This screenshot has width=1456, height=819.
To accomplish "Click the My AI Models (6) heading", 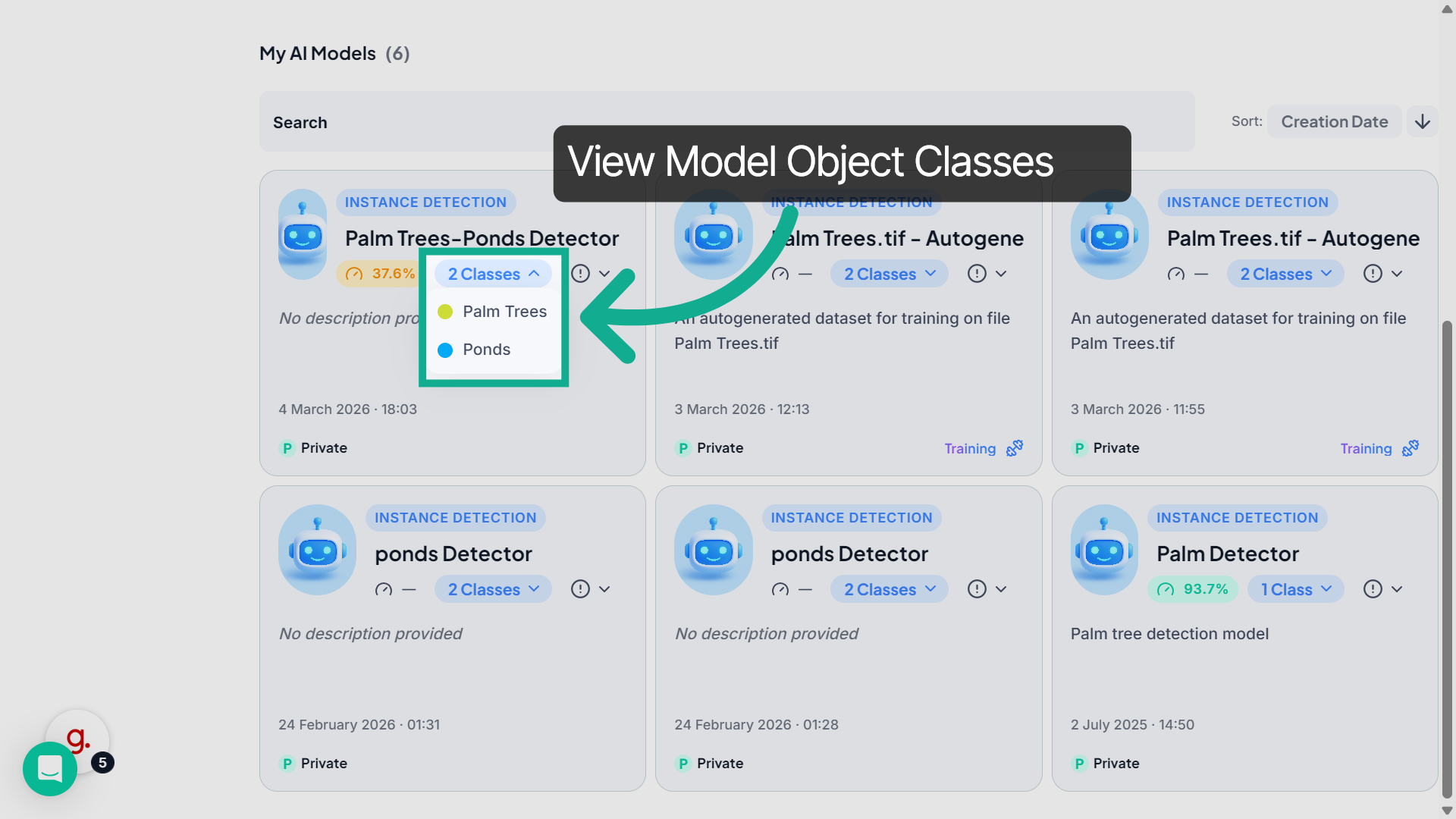I will 334,53.
